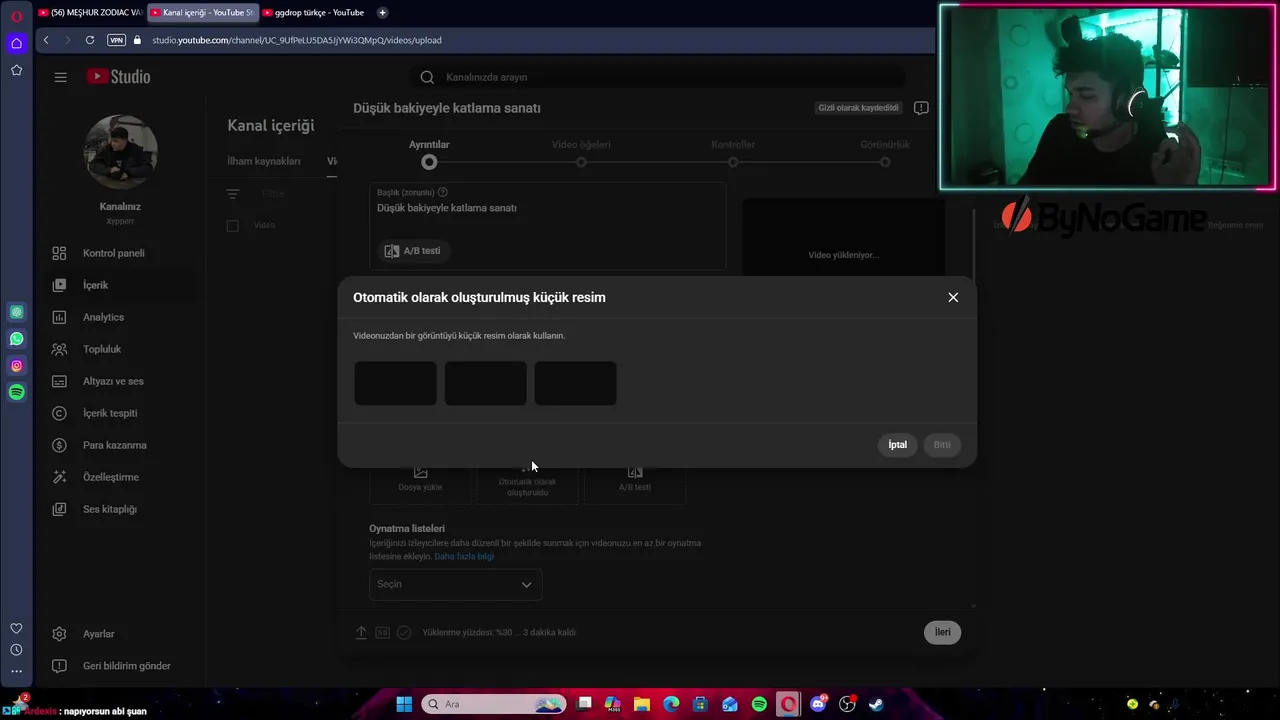The height and width of the screenshot is (720, 1280).
Task: Close the auto-generated thumbnail dialog
Action: 953,297
